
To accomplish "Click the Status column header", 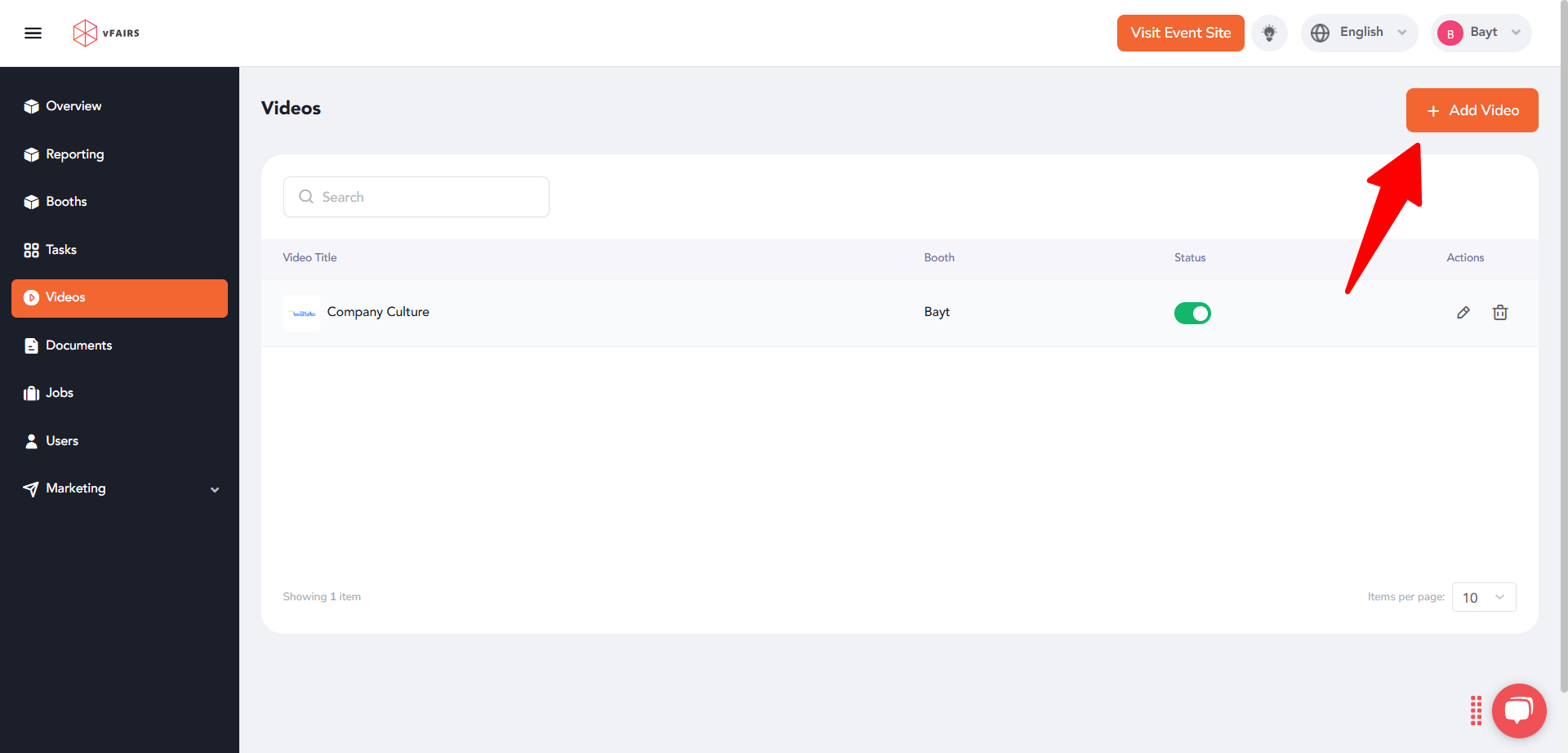I will [1190, 257].
